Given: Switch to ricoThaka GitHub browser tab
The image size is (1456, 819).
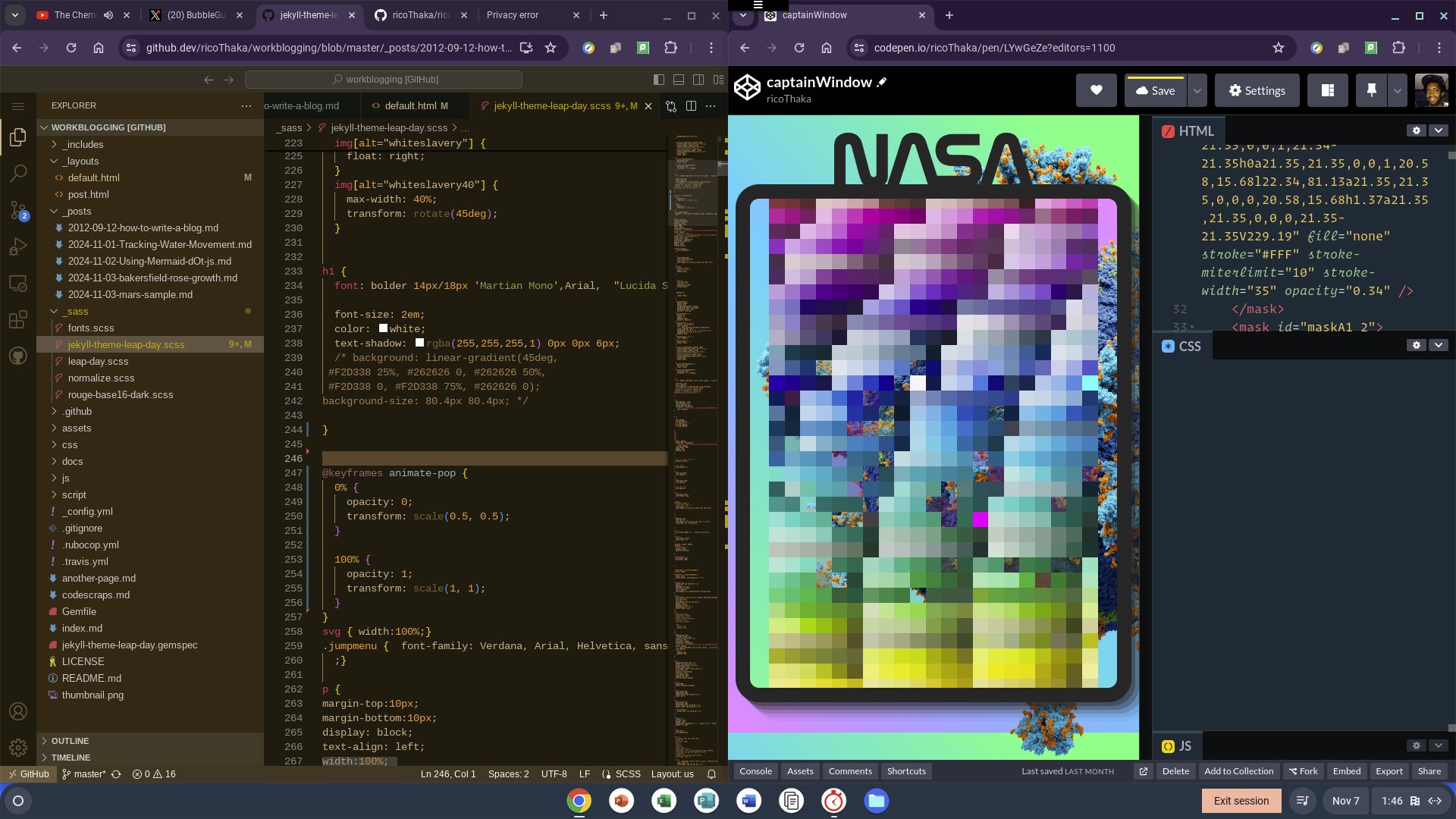Looking at the screenshot, I should click(x=422, y=15).
